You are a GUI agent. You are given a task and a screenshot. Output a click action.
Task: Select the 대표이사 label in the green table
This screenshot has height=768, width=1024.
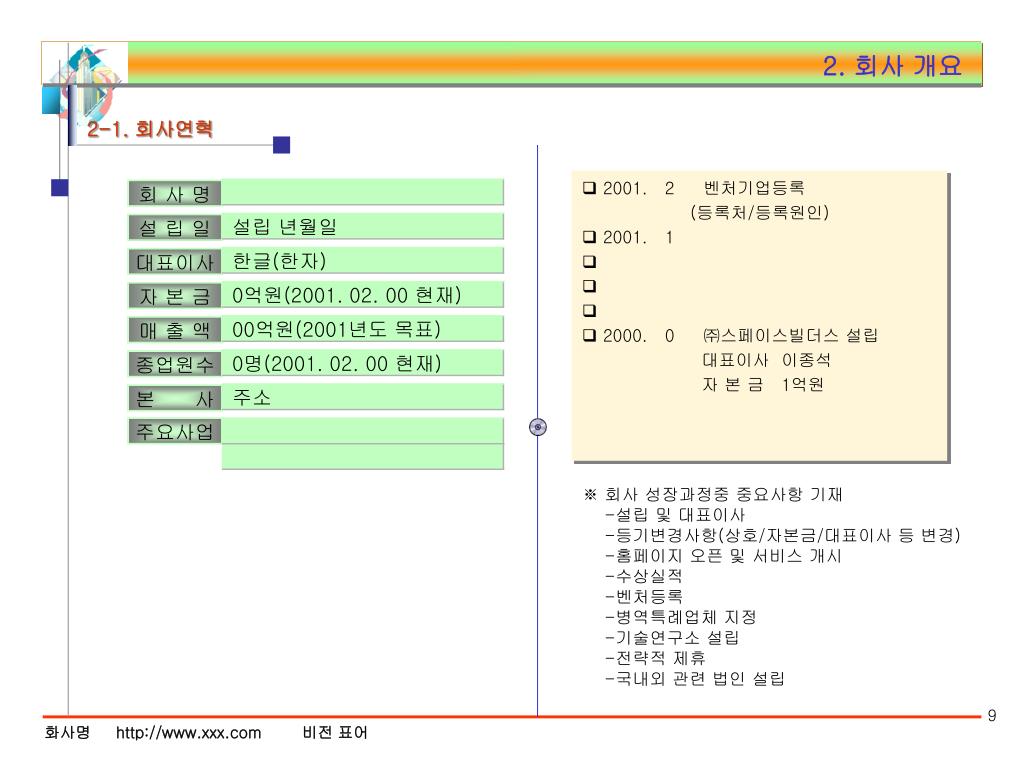tap(174, 261)
